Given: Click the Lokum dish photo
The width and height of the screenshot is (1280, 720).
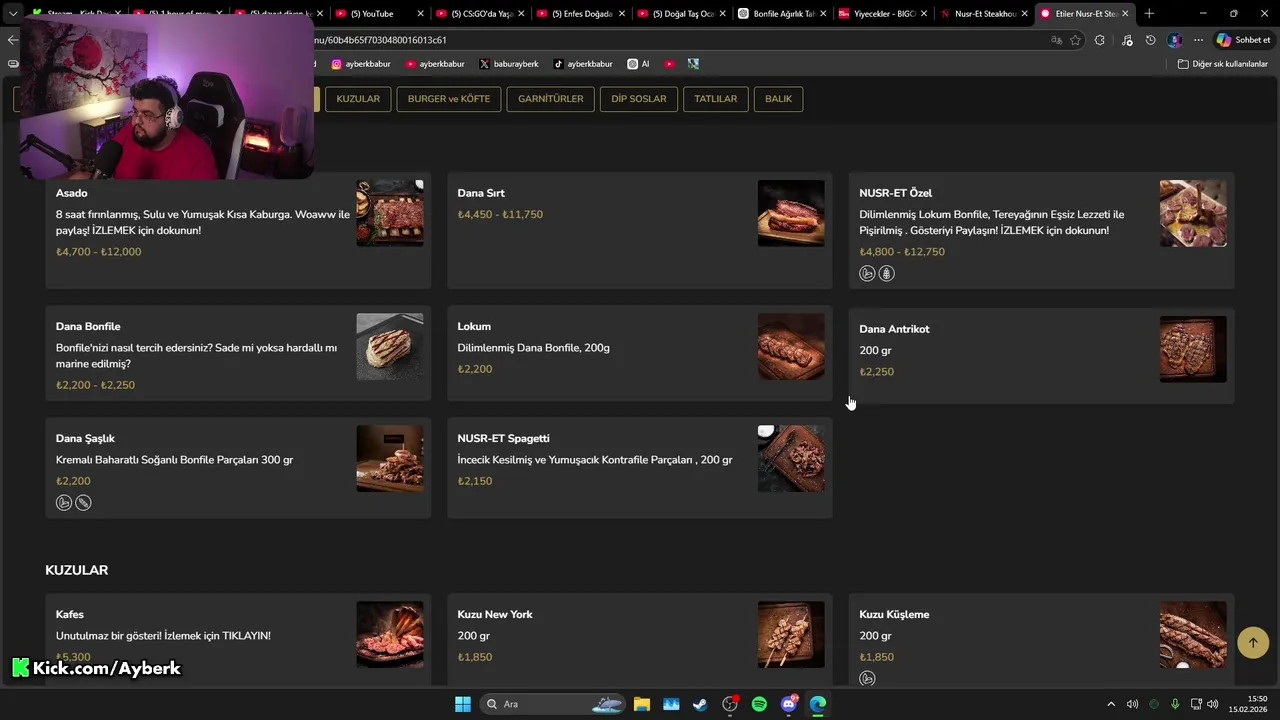Looking at the screenshot, I should pyautogui.click(x=791, y=346).
